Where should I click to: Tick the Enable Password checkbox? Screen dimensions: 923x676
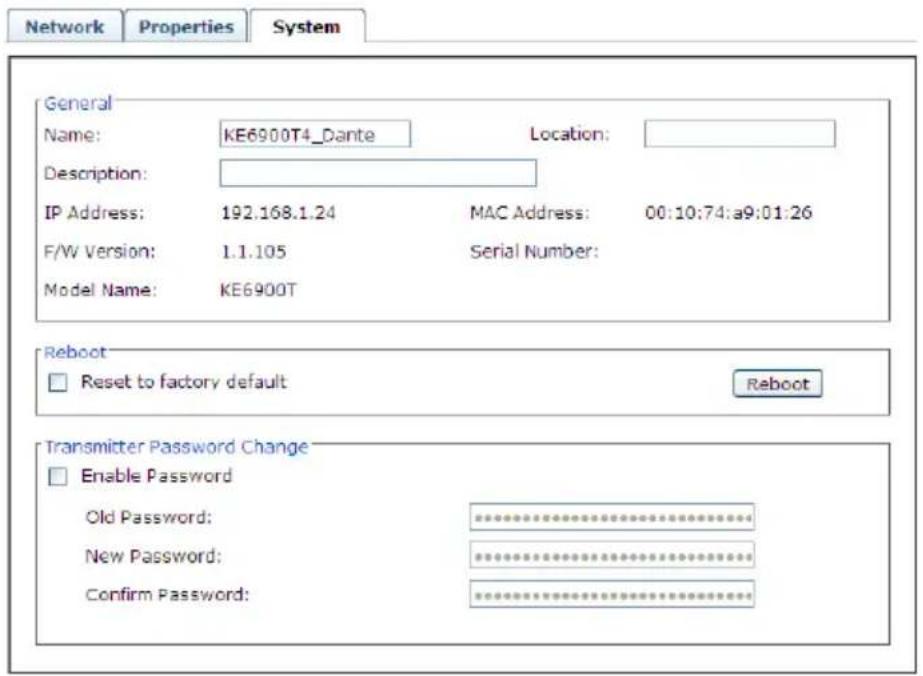(58, 476)
